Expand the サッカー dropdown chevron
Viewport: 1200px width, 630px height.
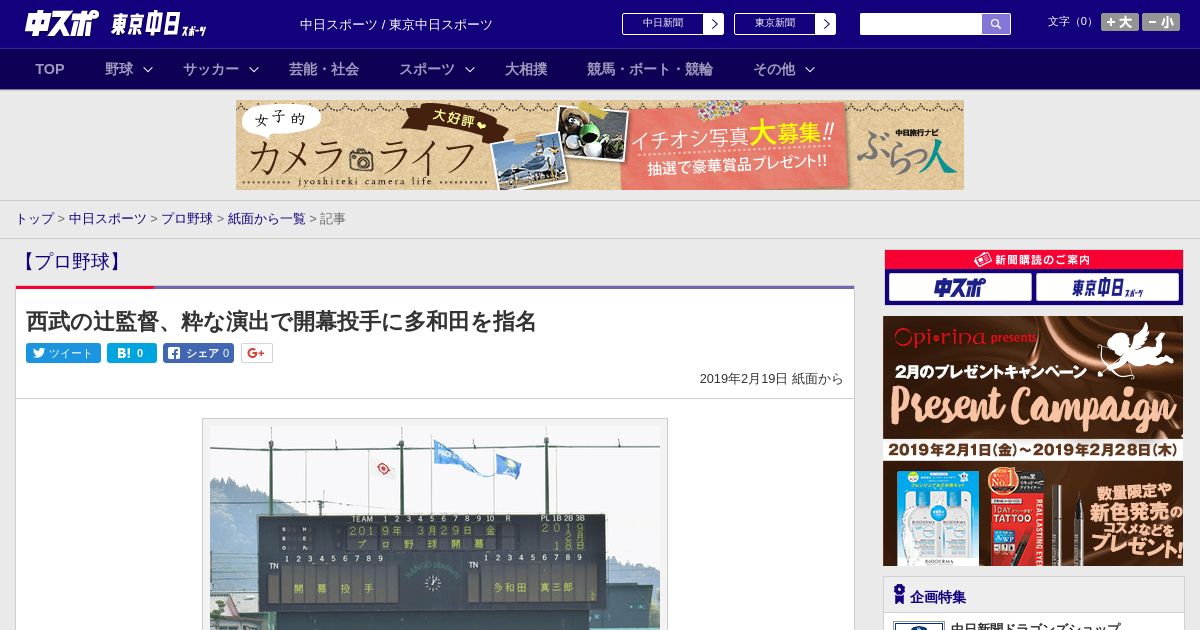pos(254,69)
